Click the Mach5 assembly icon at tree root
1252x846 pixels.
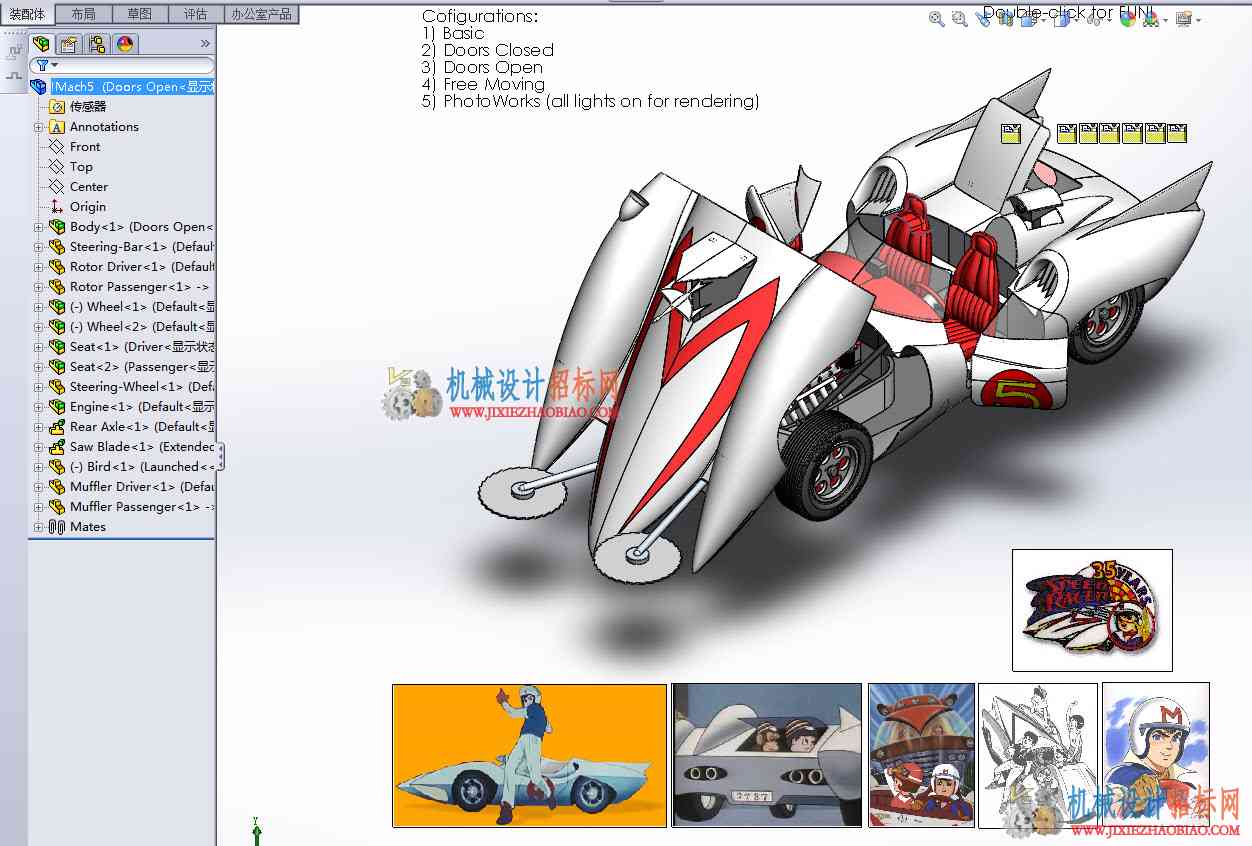[x=39, y=87]
